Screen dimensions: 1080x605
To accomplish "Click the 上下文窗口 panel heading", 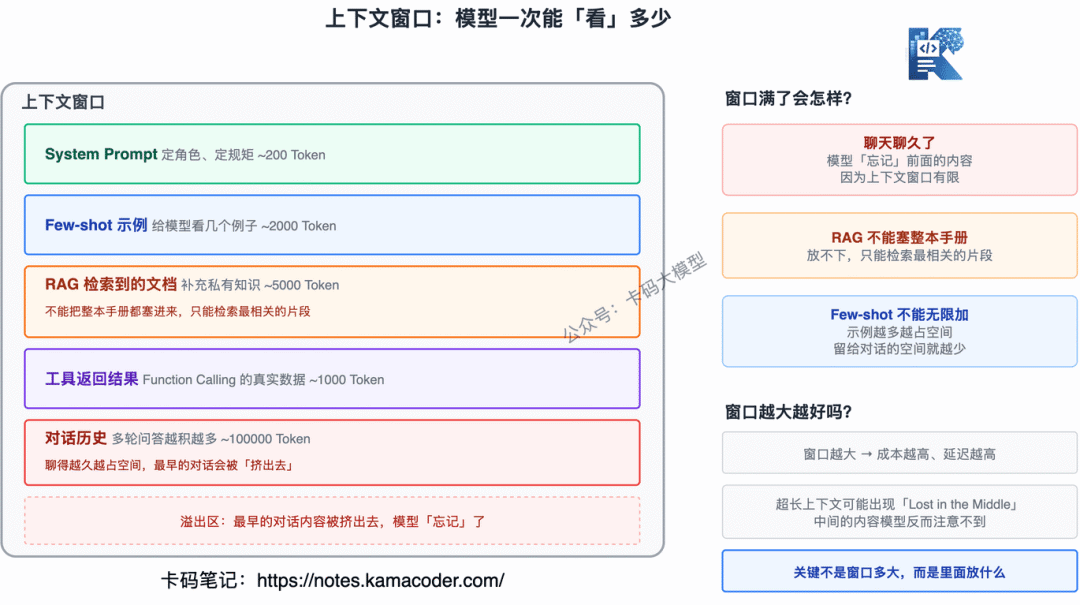I will (x=63, y=103).
